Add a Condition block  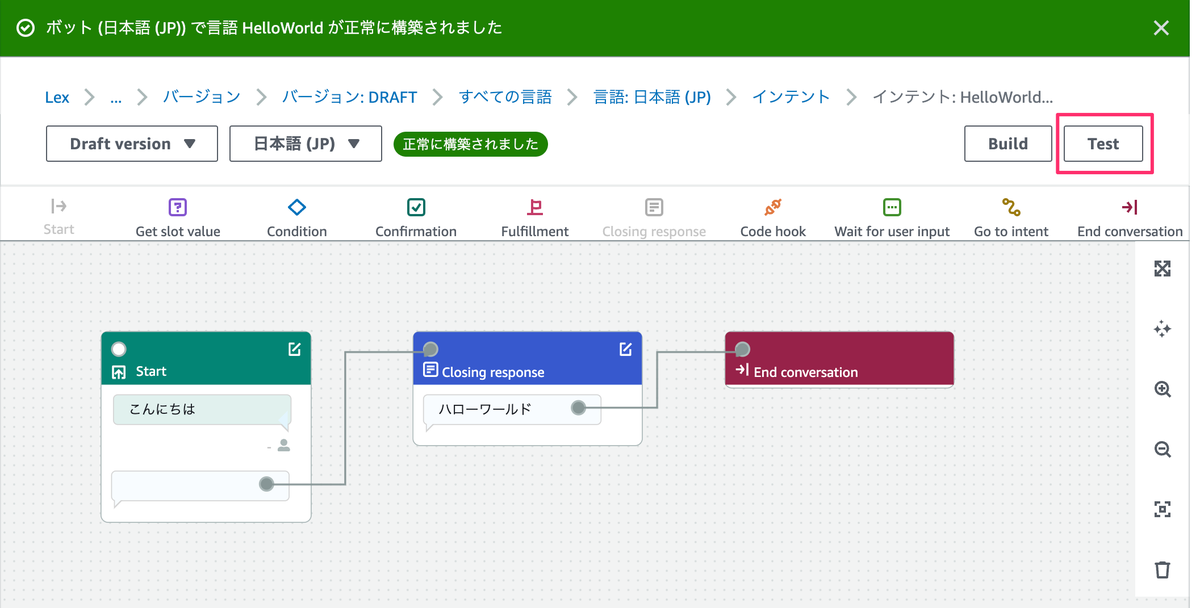tap(296, 214)
